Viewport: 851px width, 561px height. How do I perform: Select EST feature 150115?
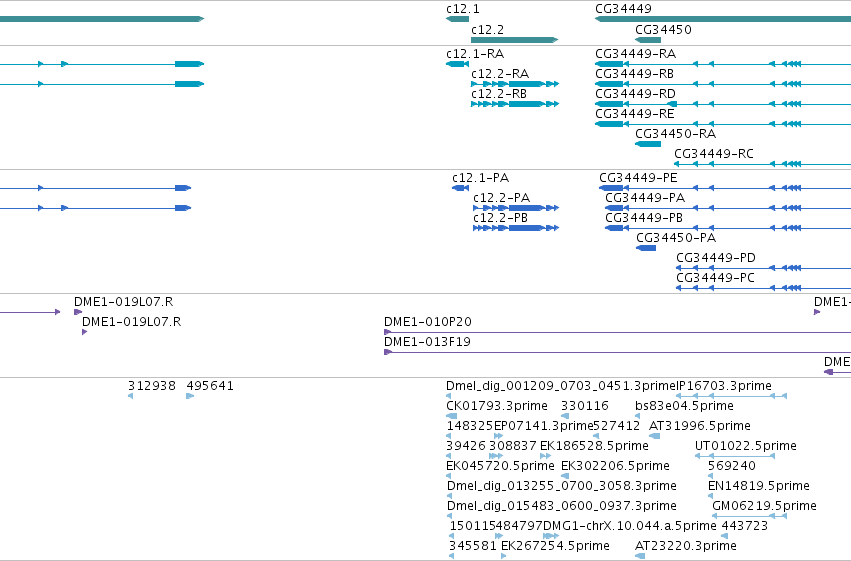pyautogui.click(x=473, y=527)
